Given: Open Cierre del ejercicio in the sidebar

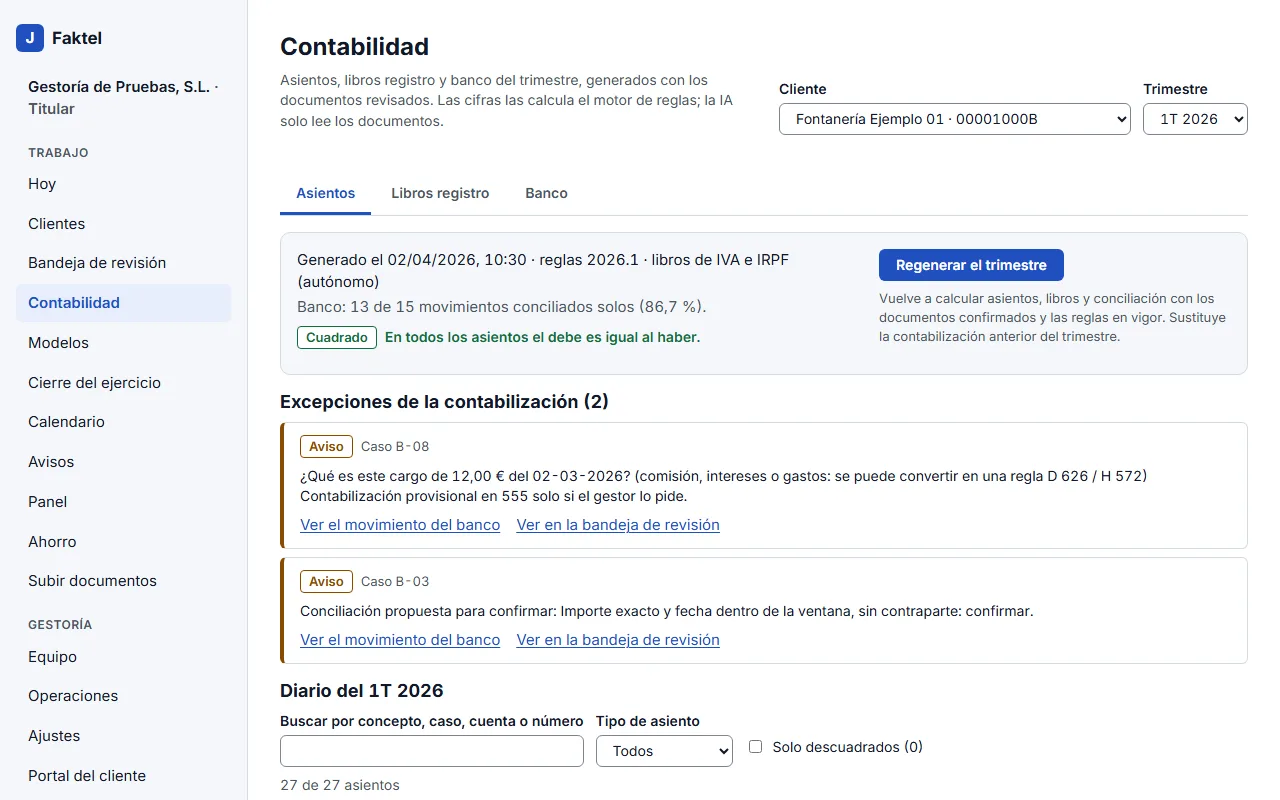Looking at the screenshot, I should 123,383.
